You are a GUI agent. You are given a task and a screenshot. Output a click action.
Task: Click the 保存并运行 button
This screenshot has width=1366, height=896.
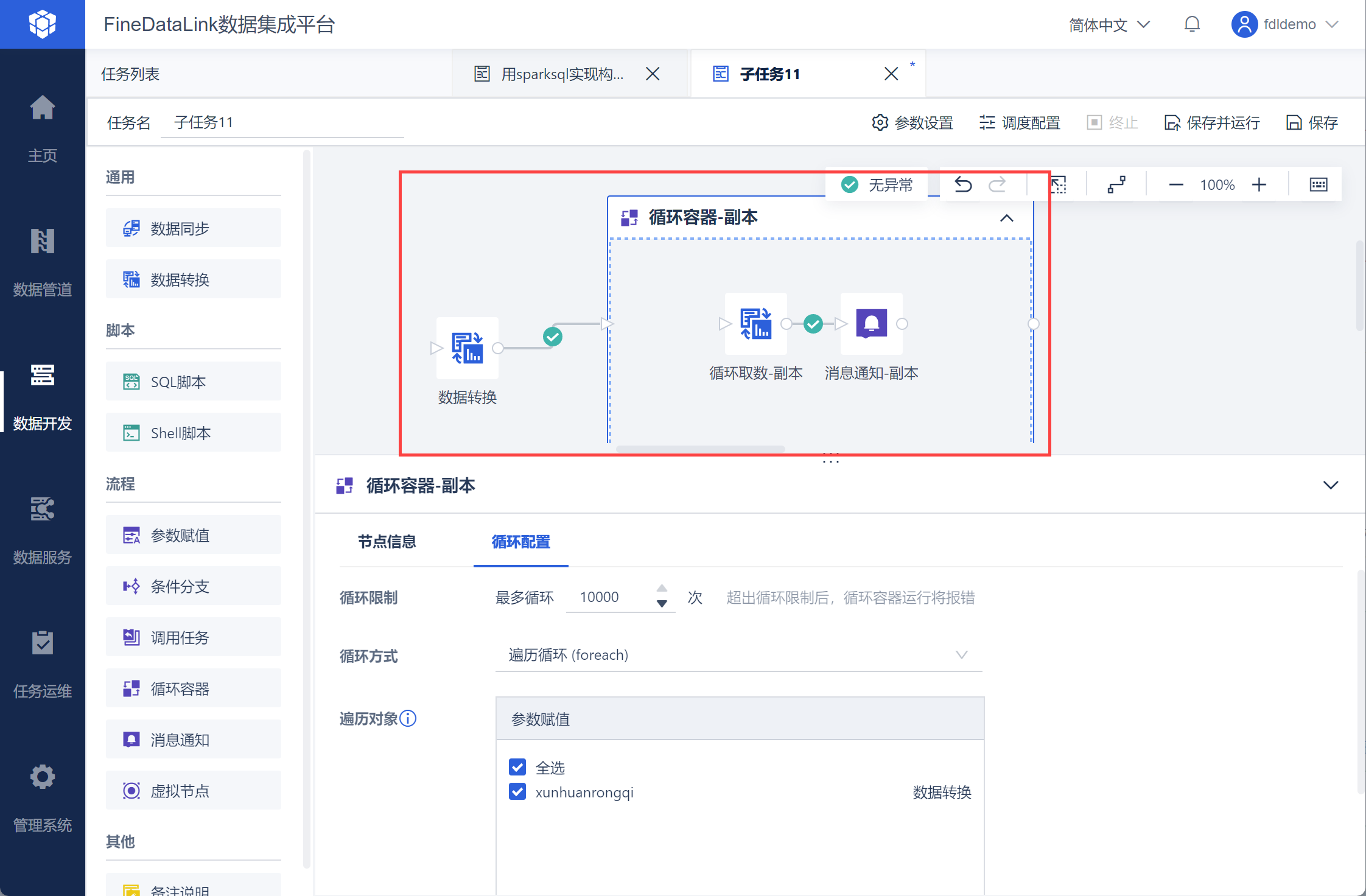click(1212, 122)
